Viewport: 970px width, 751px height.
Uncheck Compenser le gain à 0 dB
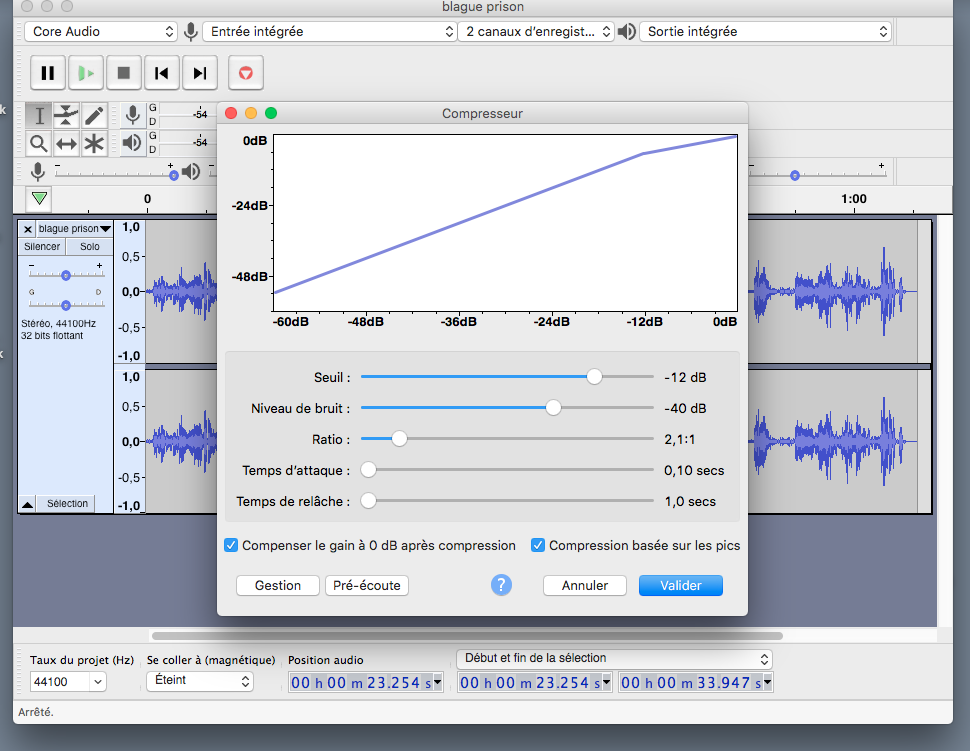(x=231, y=546)
